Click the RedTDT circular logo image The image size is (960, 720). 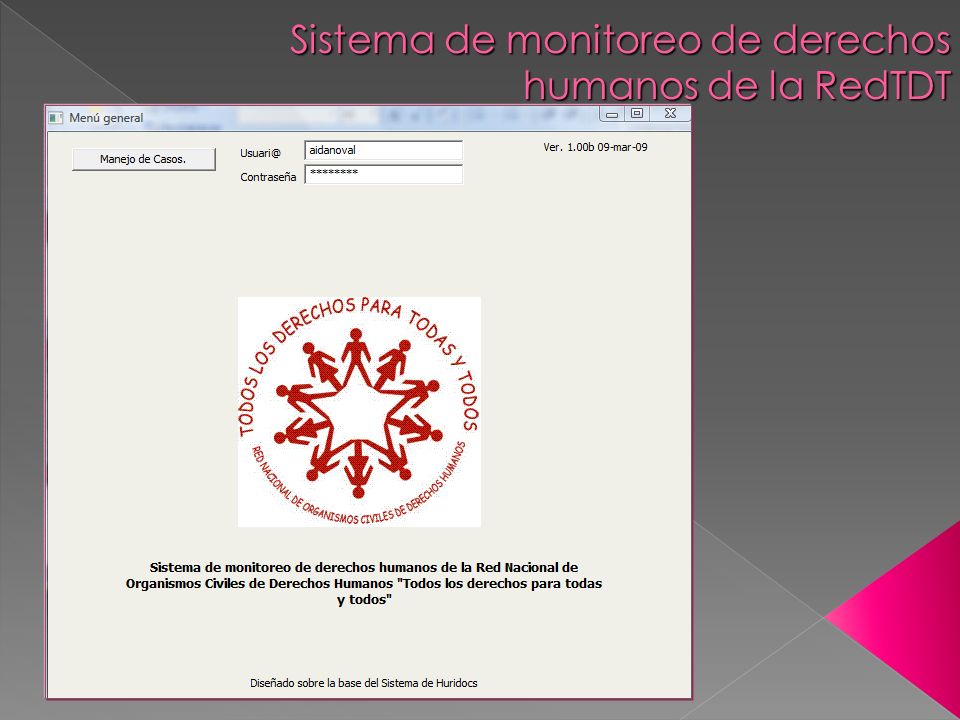(359, 412)
